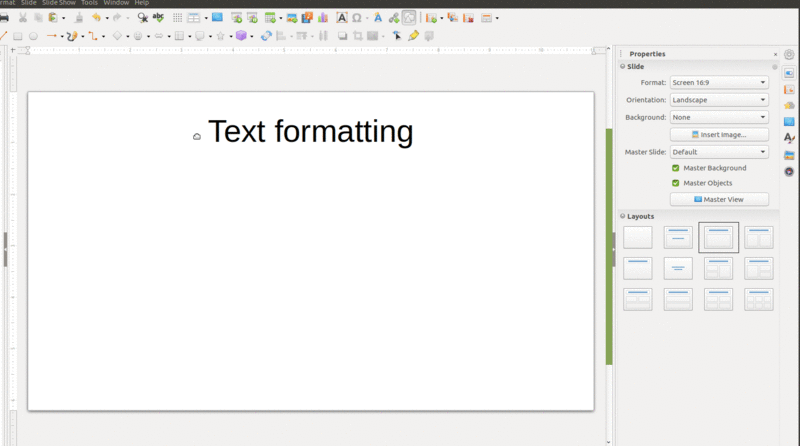The image size is (800, 446).
Task: Click the Special Character omega icon
Action: pos(357,18)
